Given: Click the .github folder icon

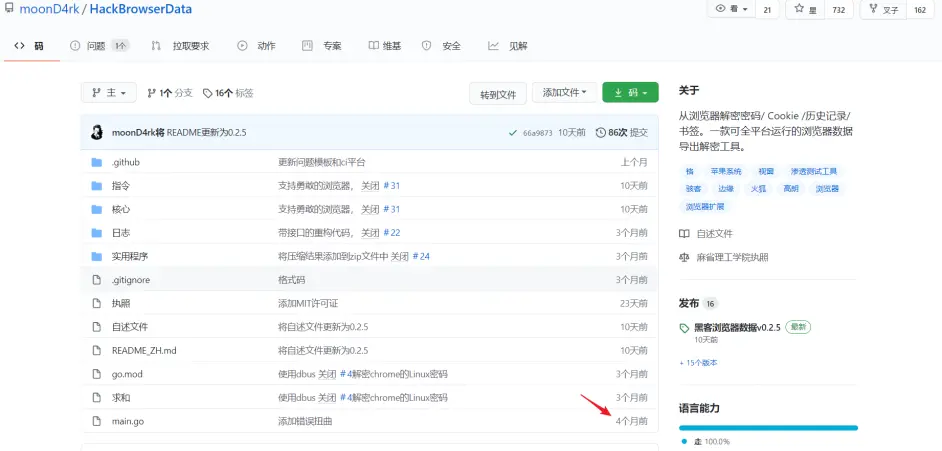Looking at the screenshot, I should [97, 162].
